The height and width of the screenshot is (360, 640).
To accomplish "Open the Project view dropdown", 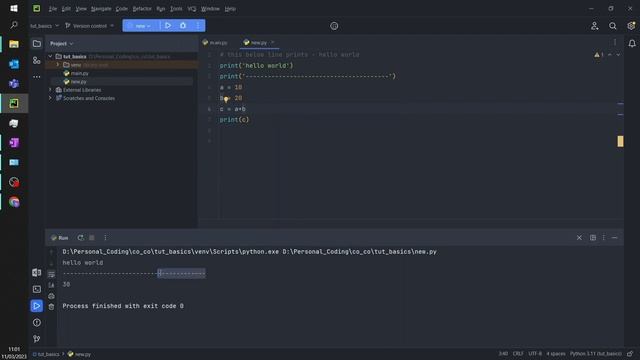I will [62, 44].
